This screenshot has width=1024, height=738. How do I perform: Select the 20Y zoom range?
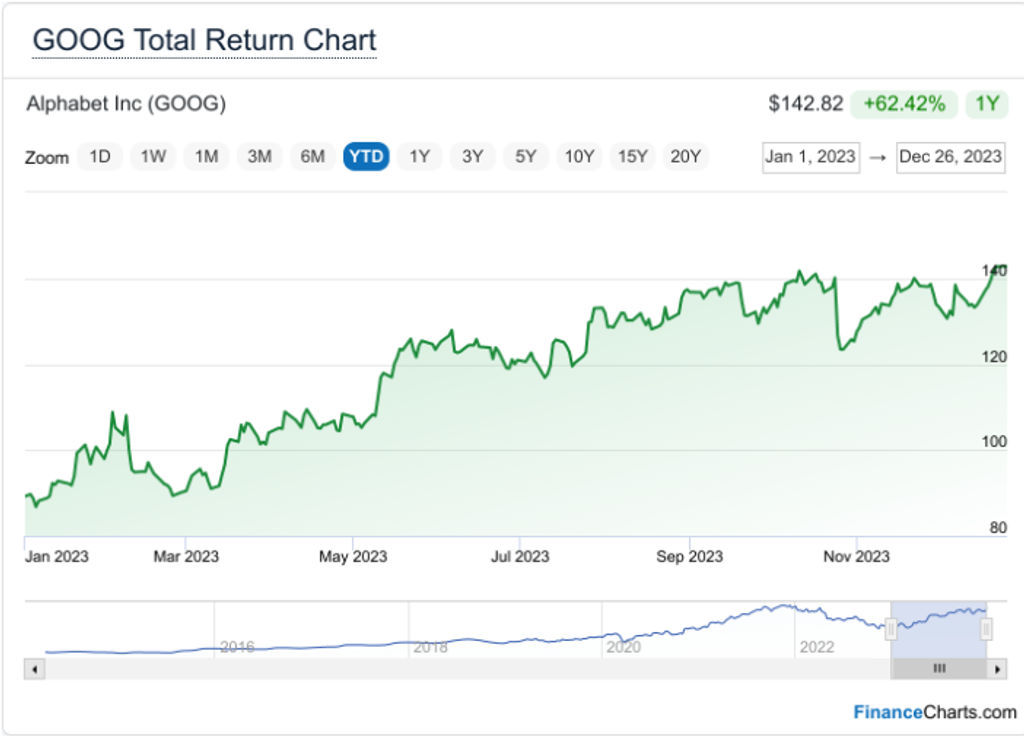tap(686, 157)
